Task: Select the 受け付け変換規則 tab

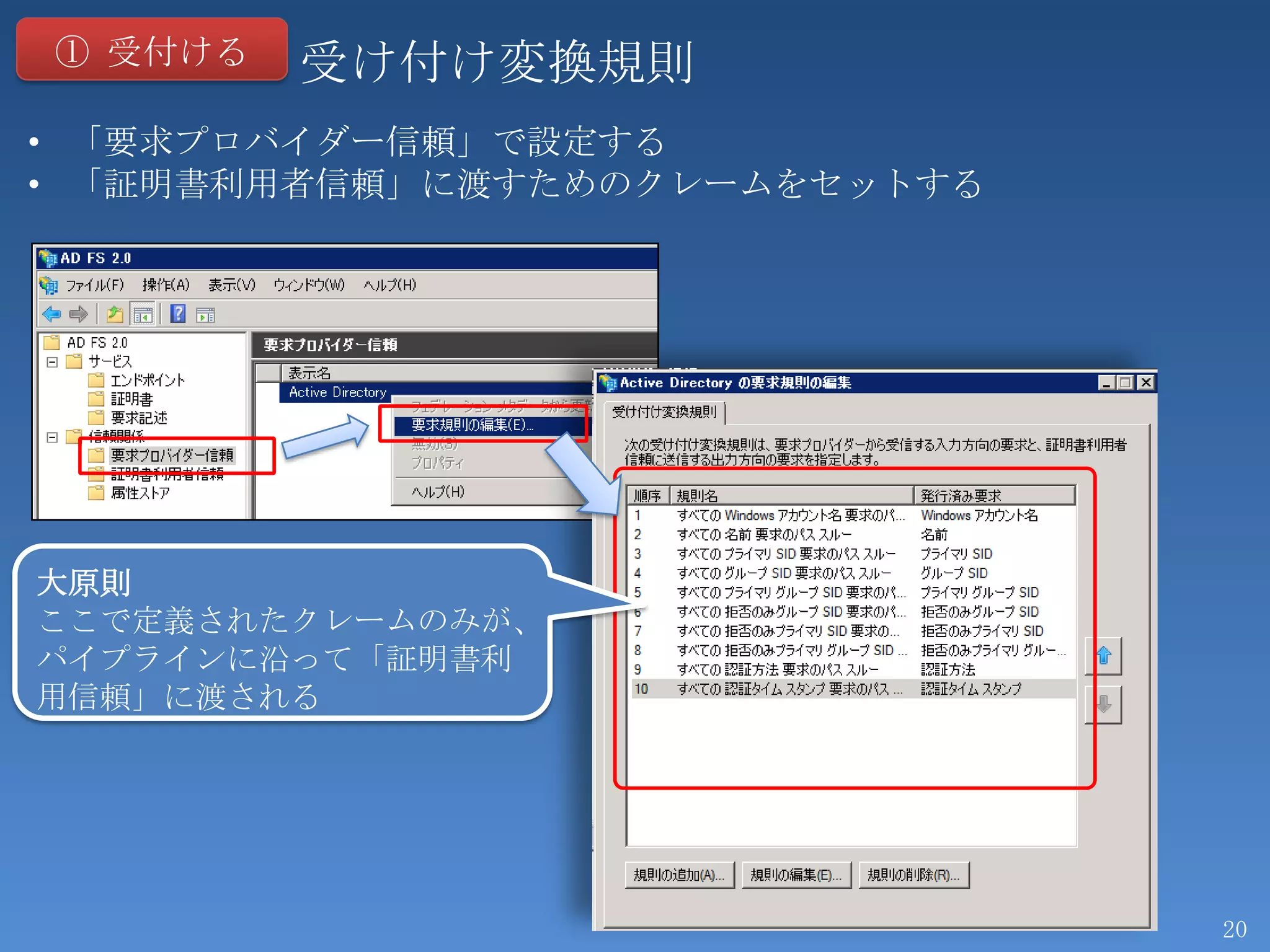Action: 664,412
